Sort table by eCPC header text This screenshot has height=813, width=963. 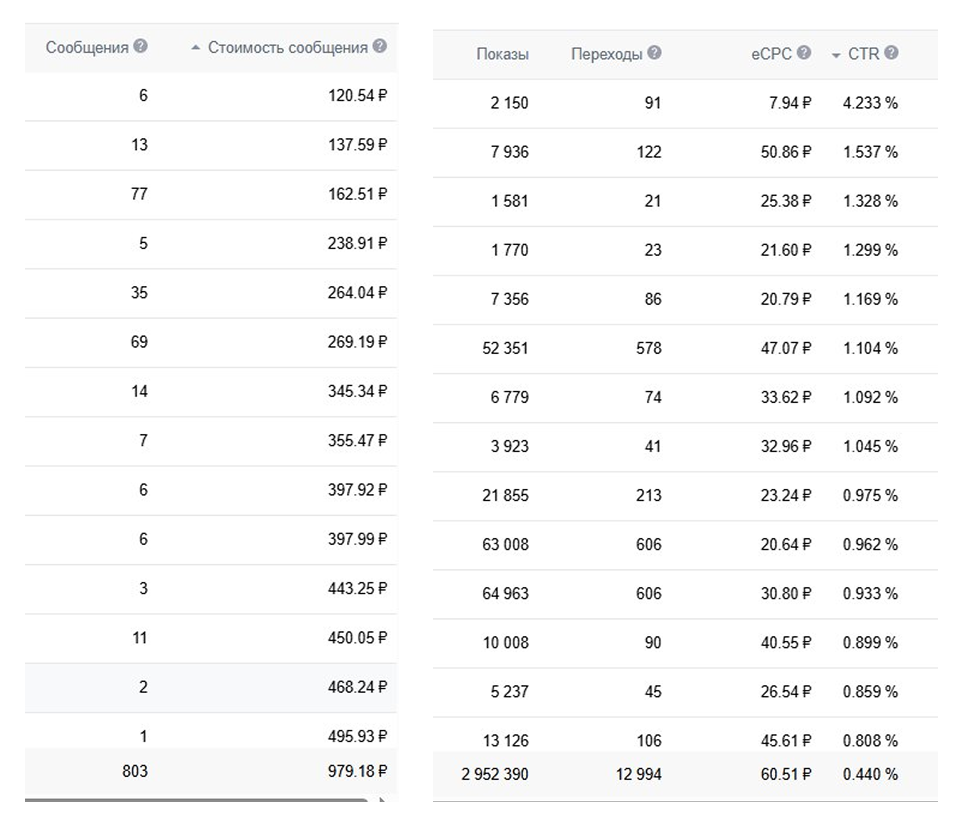(x=773, y=54)
